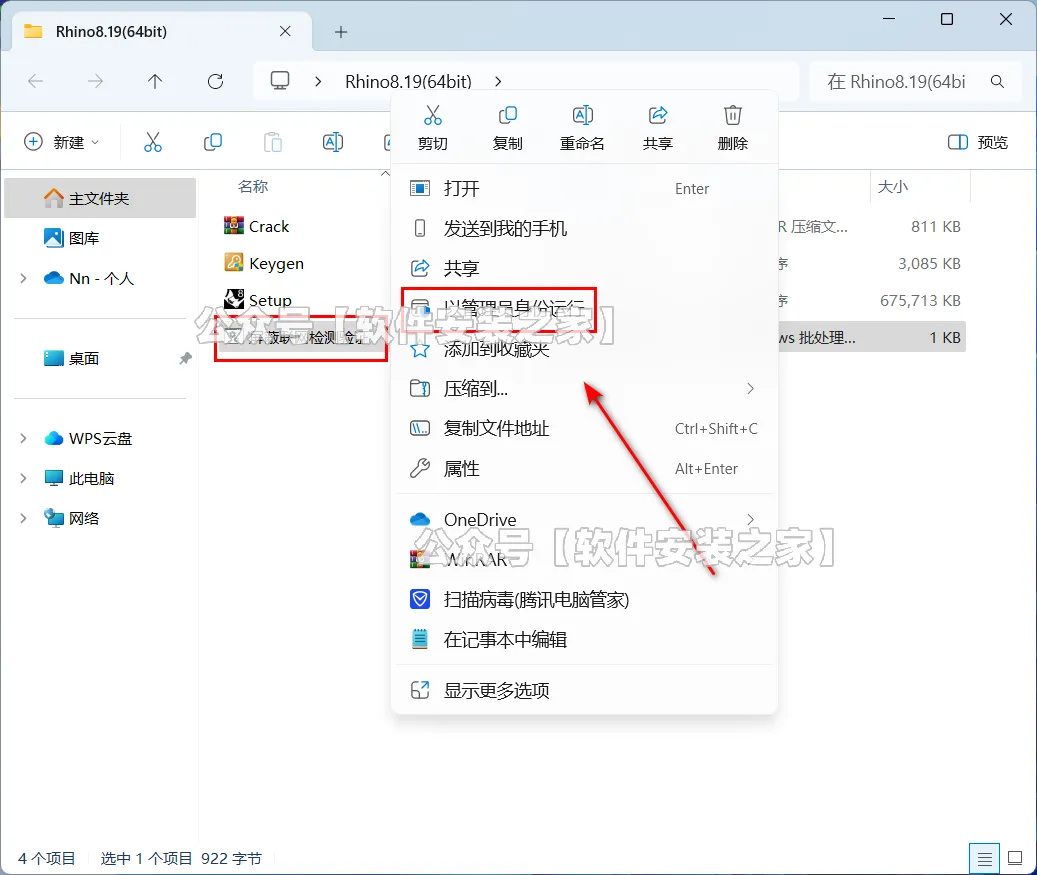Go forward with the right arrow

[96, 81]
